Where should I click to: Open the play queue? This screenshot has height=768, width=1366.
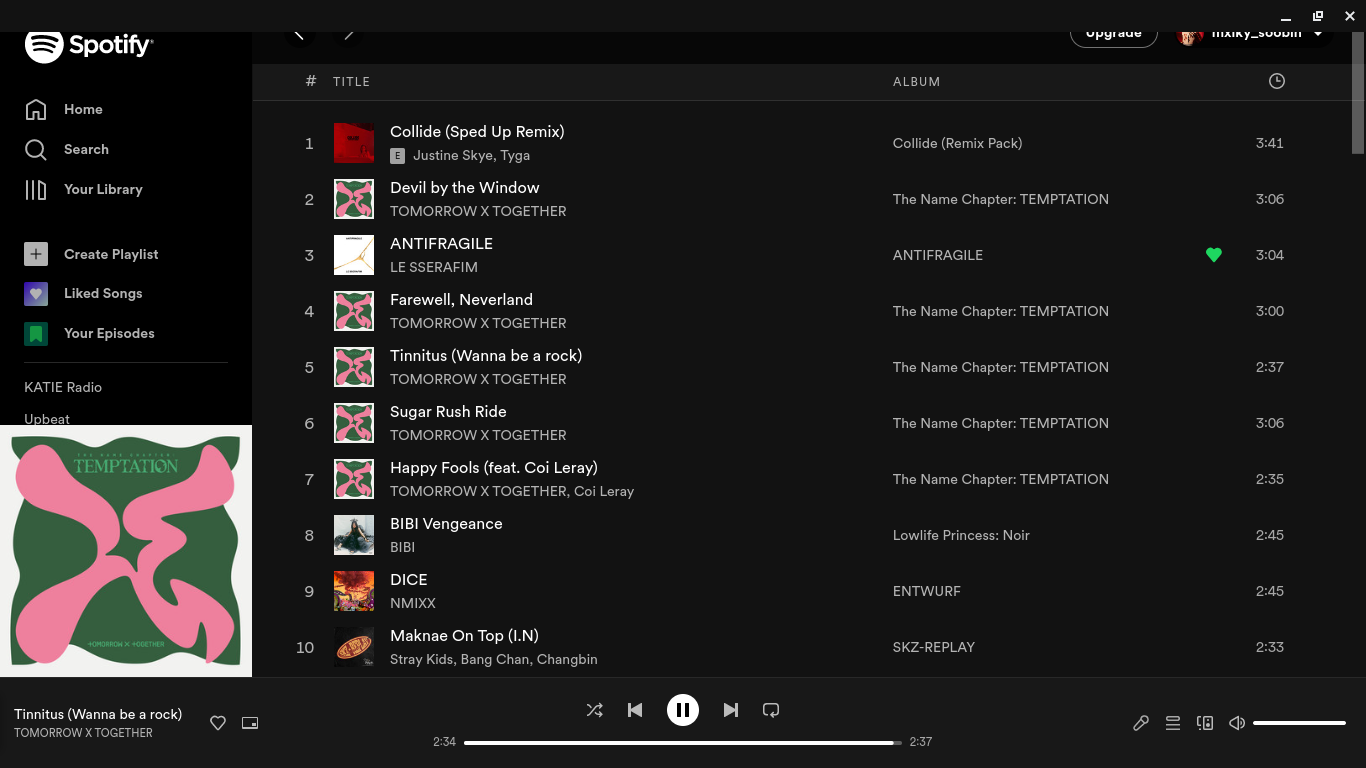point(1173,723)
